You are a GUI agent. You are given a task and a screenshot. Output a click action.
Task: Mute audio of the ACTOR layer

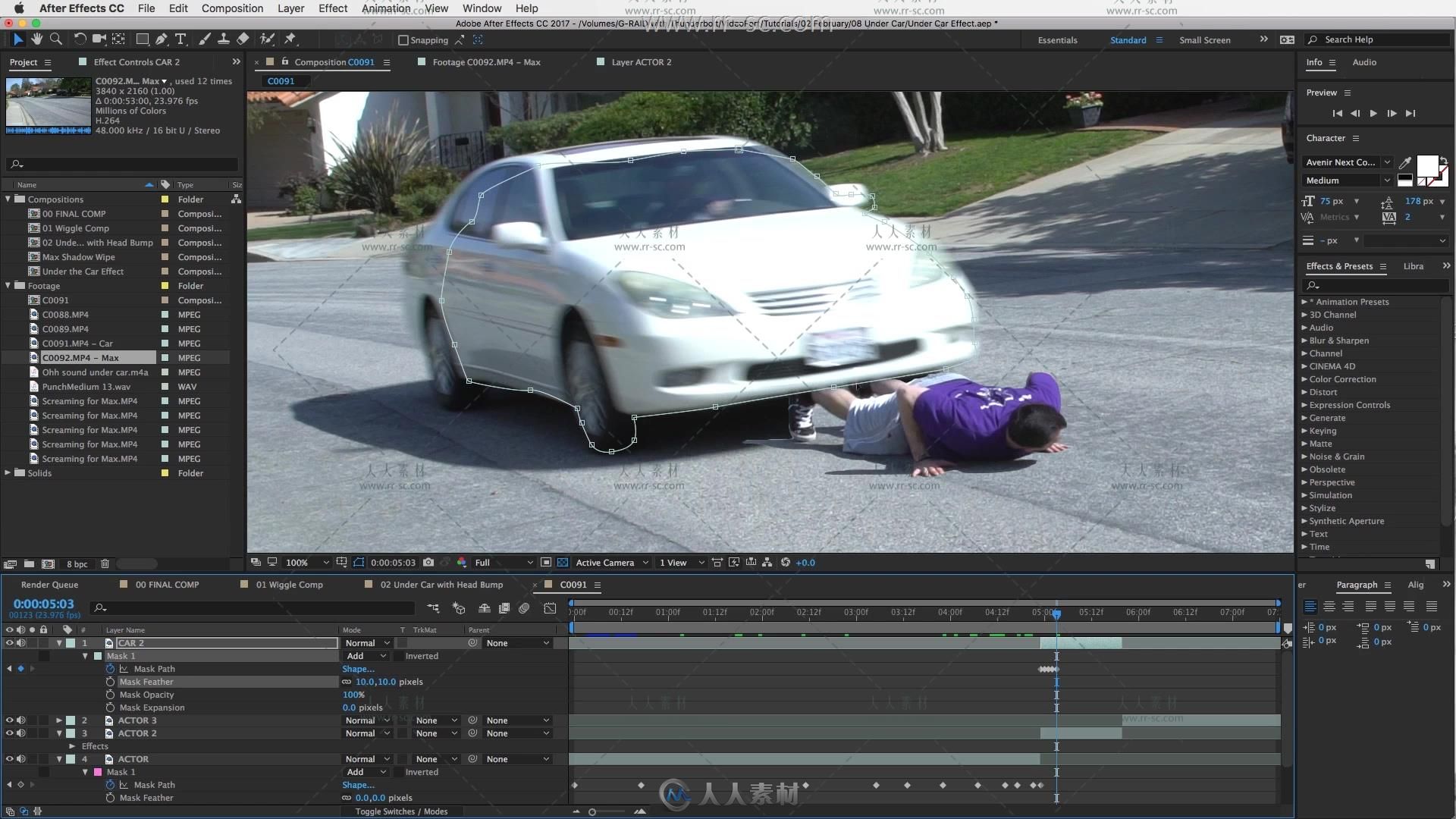(x=21, y=759)
